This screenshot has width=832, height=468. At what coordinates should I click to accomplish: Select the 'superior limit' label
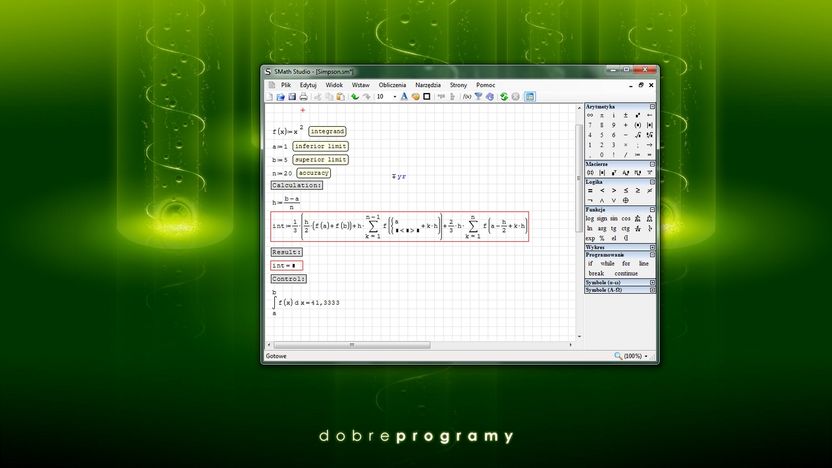tap(320, 159)
